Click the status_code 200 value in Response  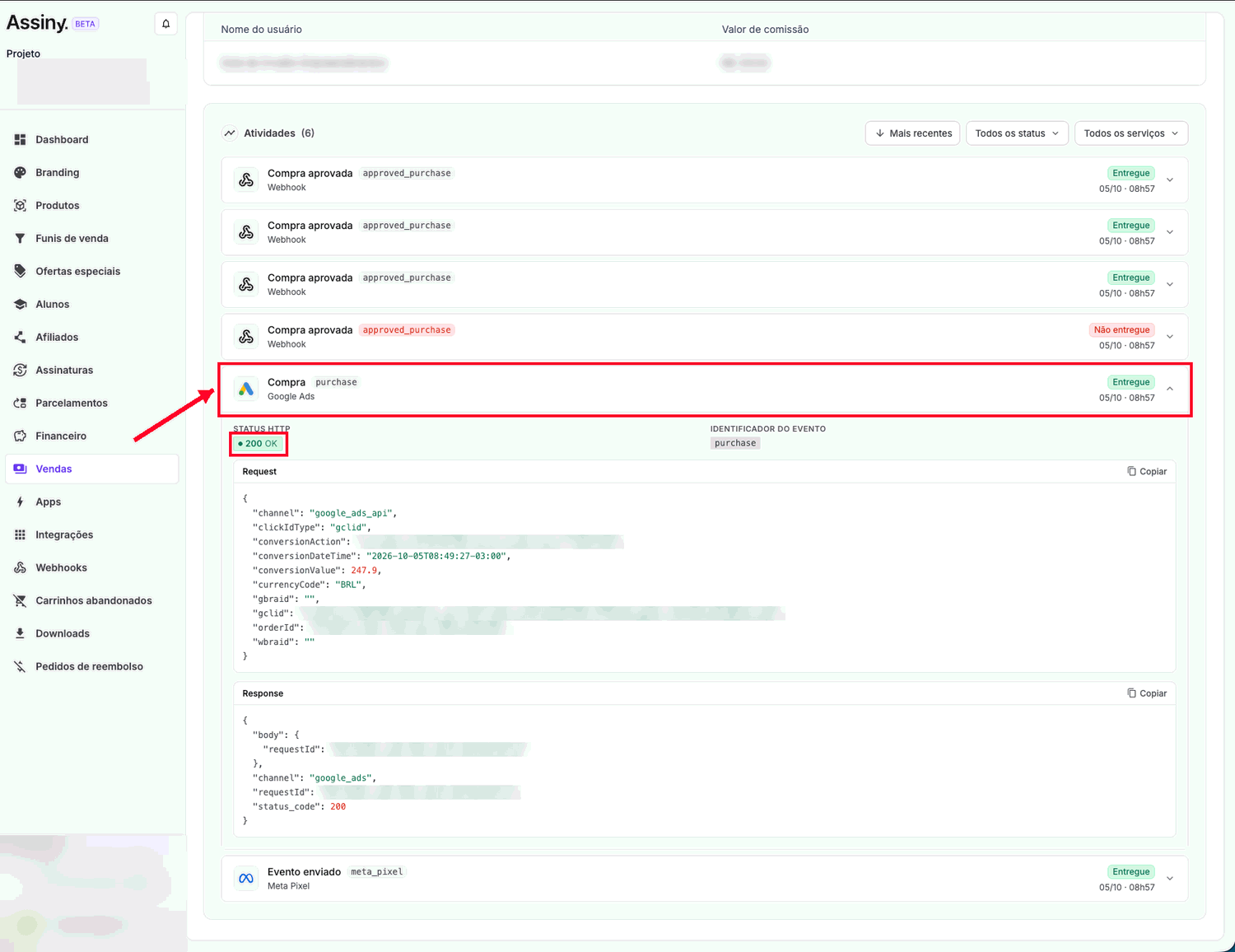338,807
